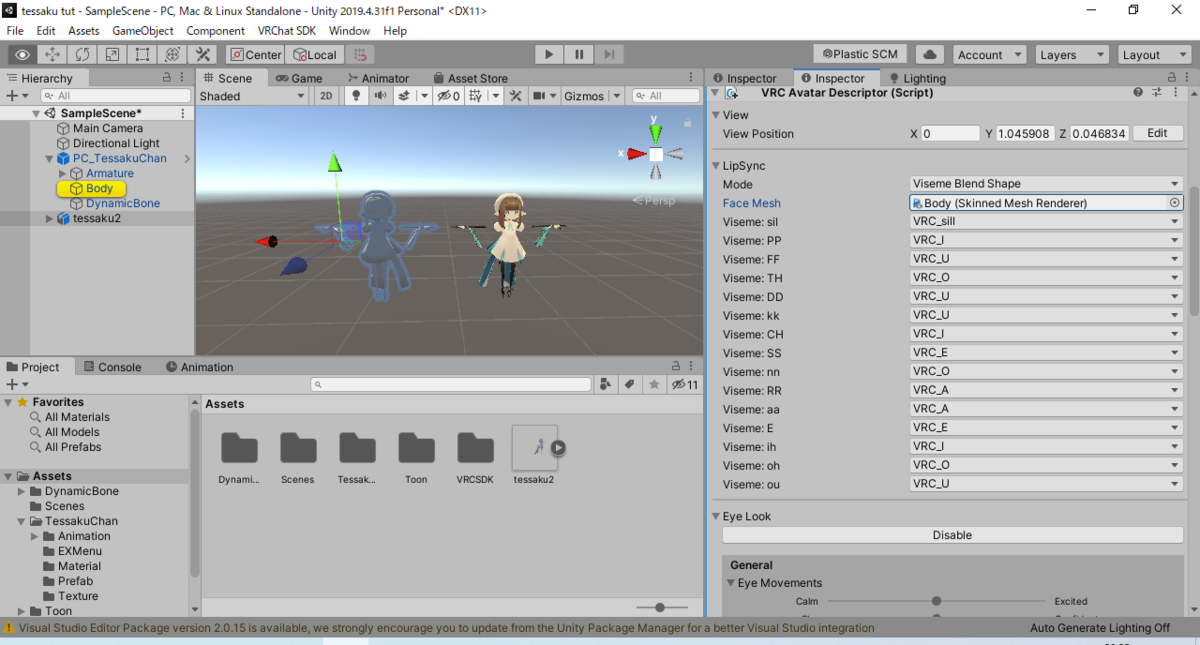Image resolution: width=1200 pixels, height=645 pixels.
Task: Open Account dropdown
Action: tap(988, 55)
